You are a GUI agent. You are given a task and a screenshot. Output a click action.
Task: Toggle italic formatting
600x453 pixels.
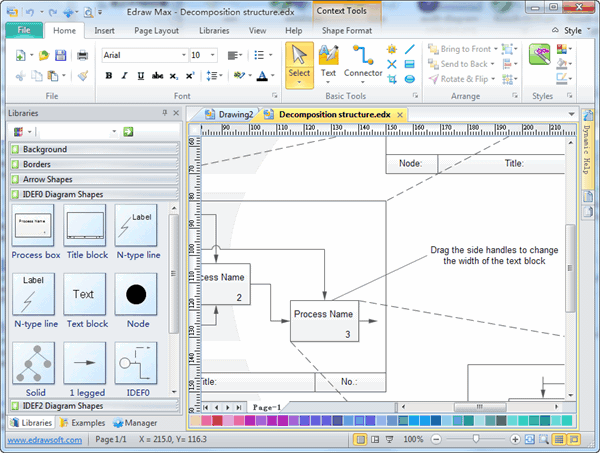point(124,76)
